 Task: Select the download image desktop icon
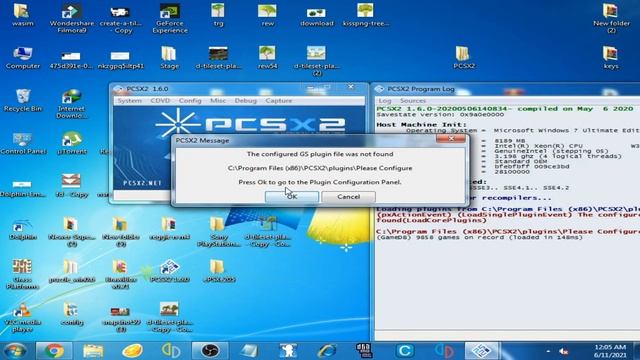[x=317, y=16]
